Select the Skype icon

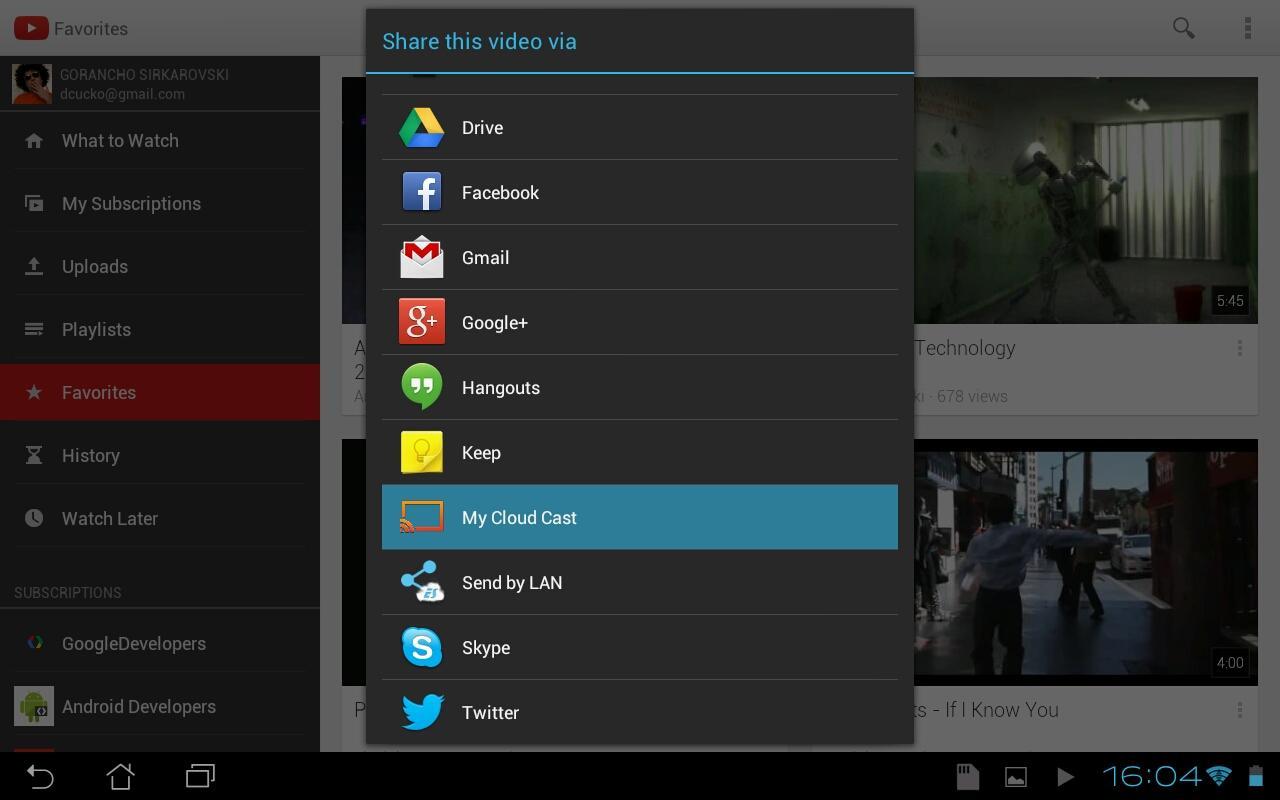click(422, 647)
